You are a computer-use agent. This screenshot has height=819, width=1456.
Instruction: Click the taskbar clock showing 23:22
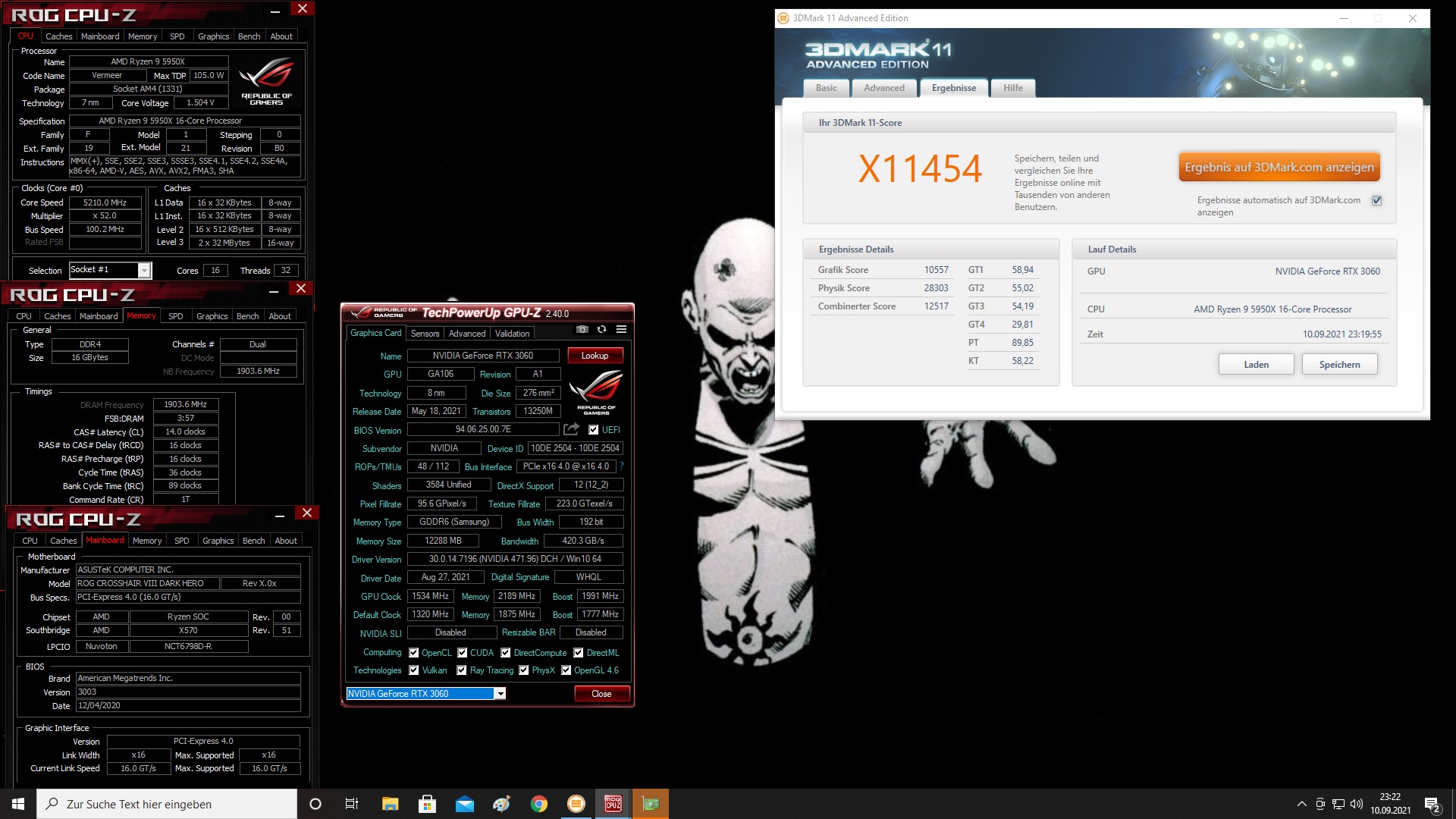click(1390, 804)
